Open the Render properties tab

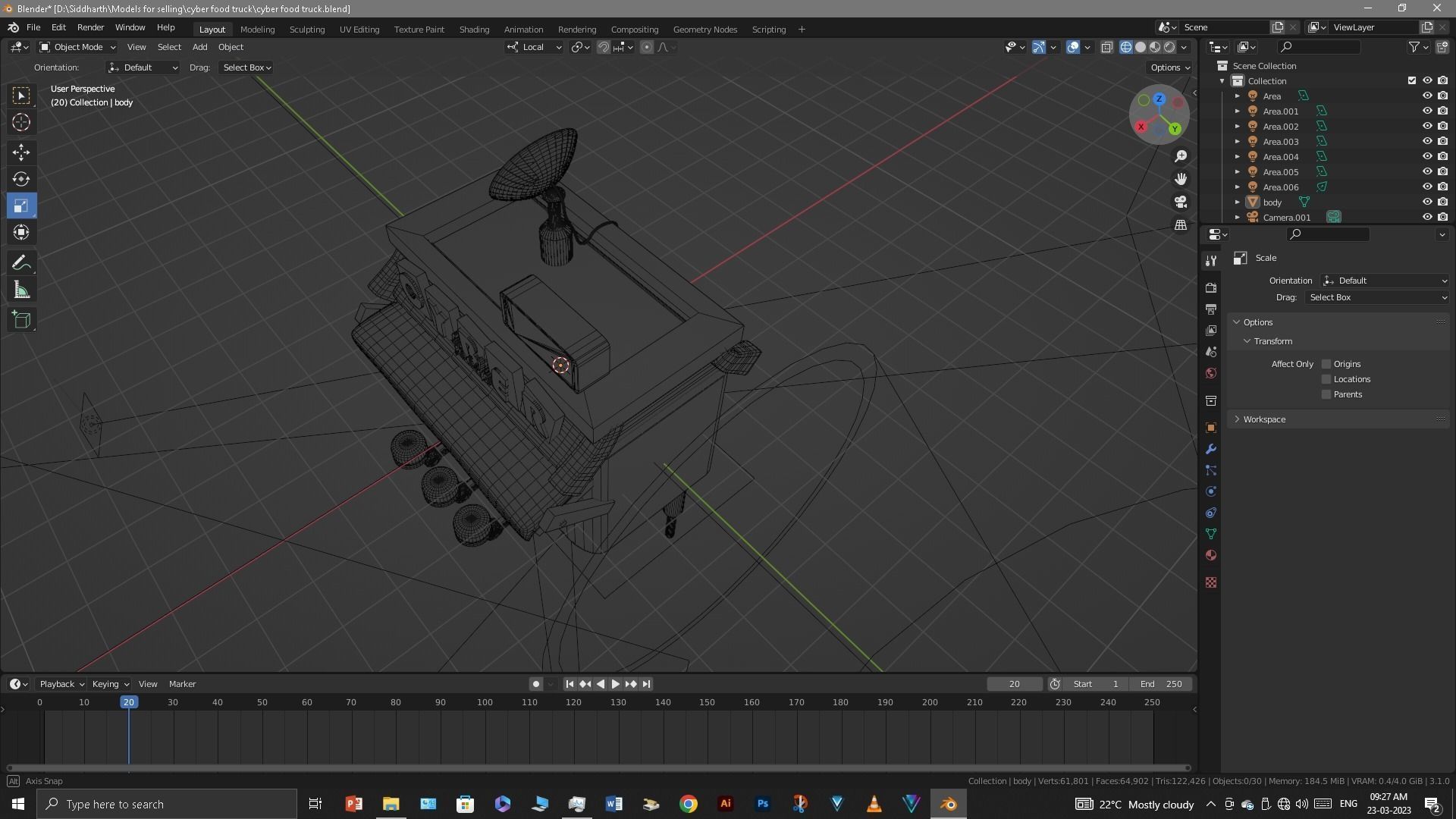tap(1211, 288)
